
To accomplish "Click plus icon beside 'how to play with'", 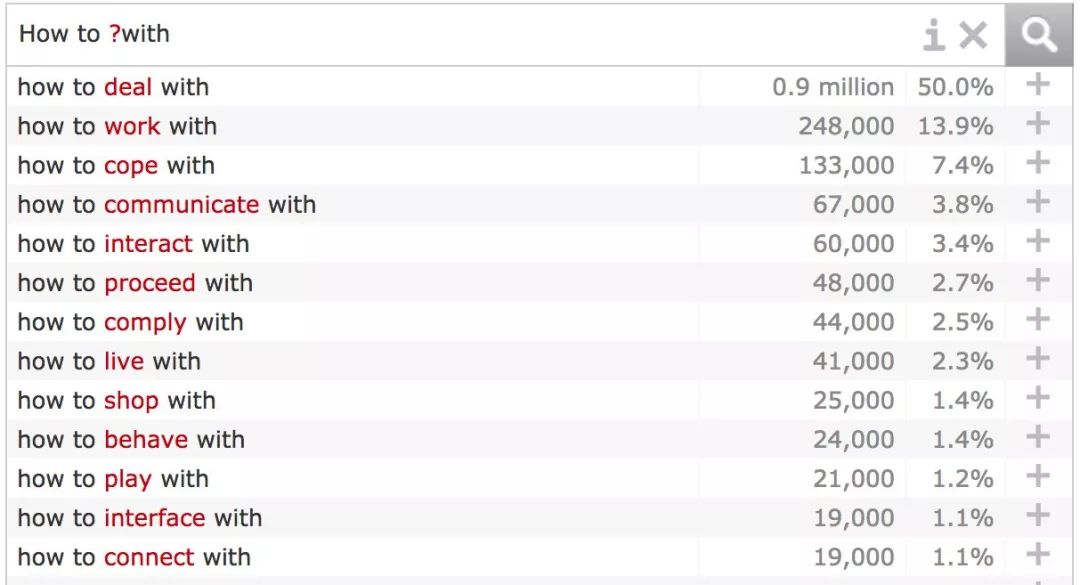I will (x=1037, y=476).
